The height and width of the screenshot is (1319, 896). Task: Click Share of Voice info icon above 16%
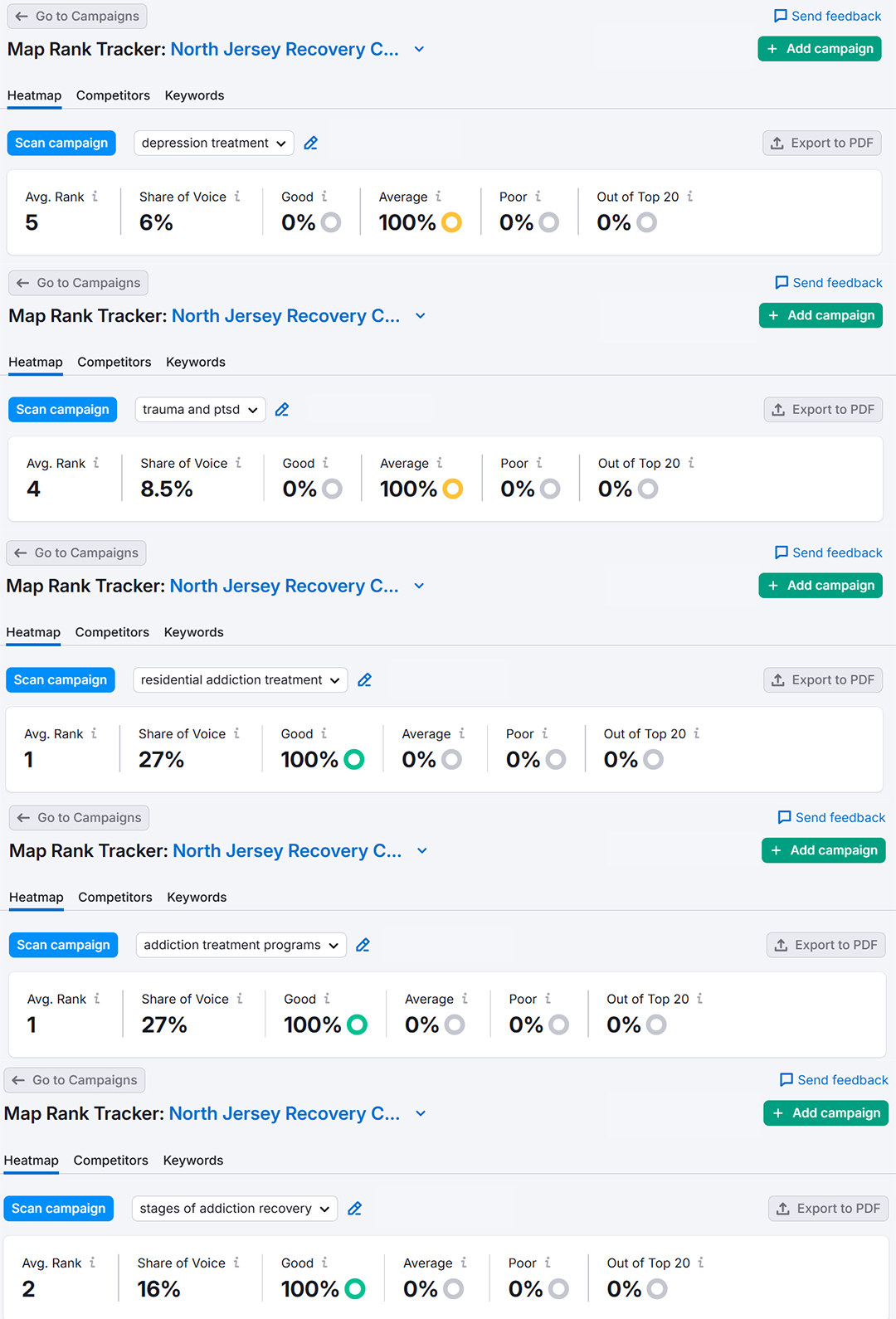tap(236, 1263)
